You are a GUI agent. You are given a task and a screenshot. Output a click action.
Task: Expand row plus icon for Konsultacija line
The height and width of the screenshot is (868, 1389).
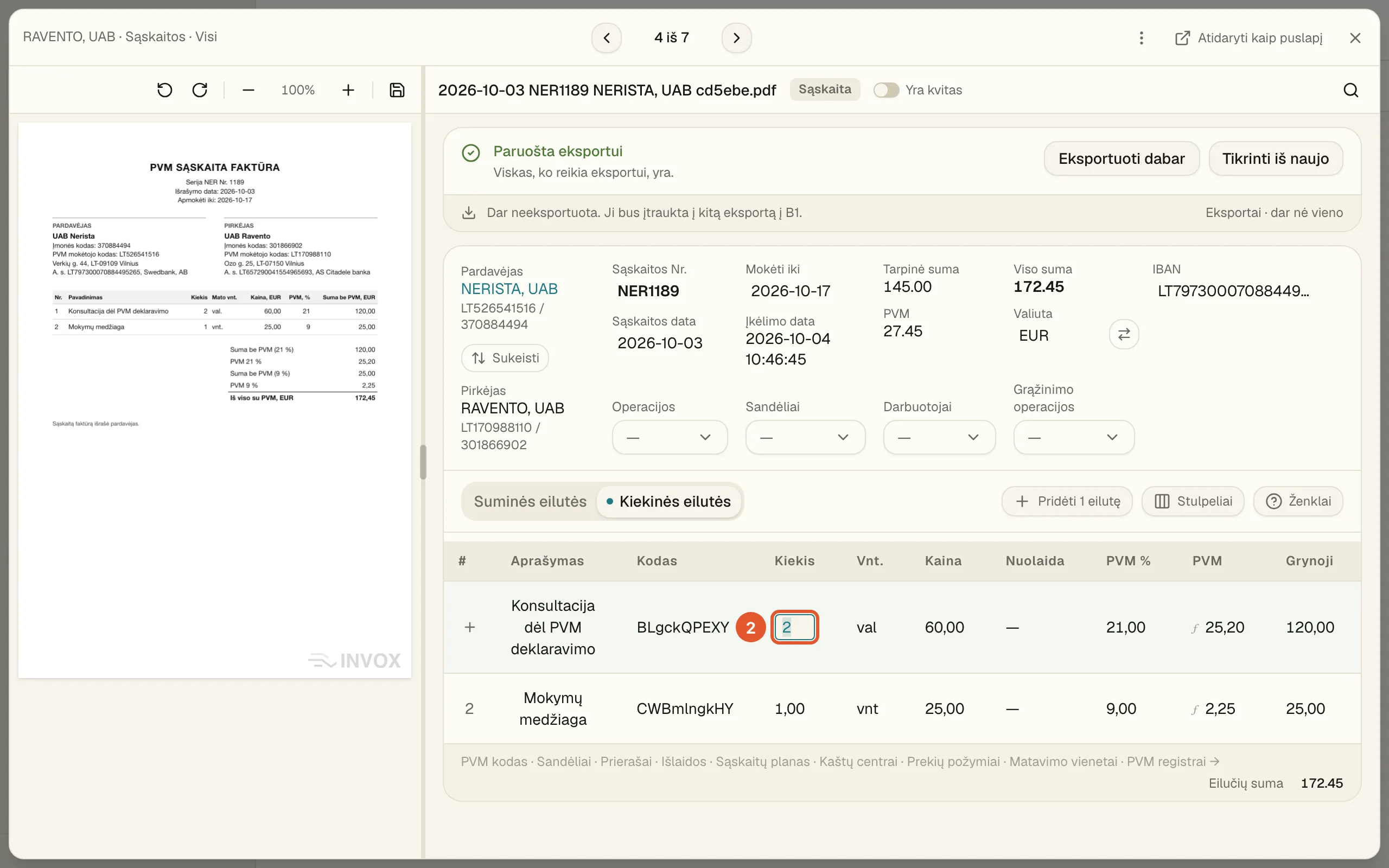(x=469, y=628)
